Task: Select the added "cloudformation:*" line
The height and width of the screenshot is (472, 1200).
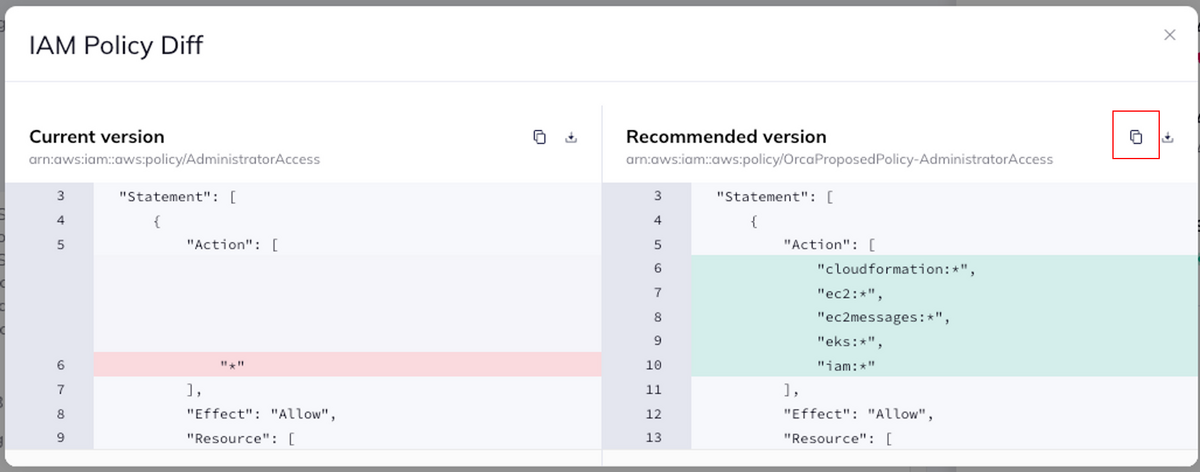Action: pyautogui.click(x=895, y=269)
